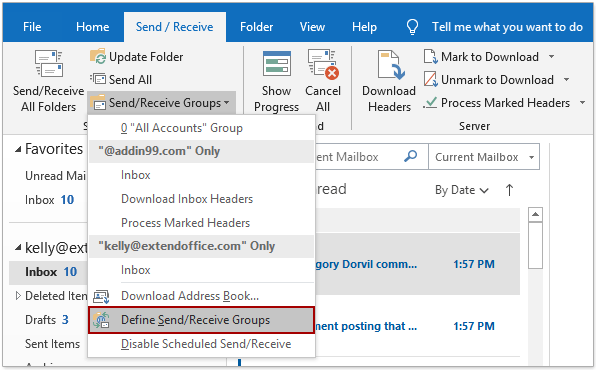Collapse the kelly@ext account tree
This screenshot has height=370, width=596.
click(18, 248)
